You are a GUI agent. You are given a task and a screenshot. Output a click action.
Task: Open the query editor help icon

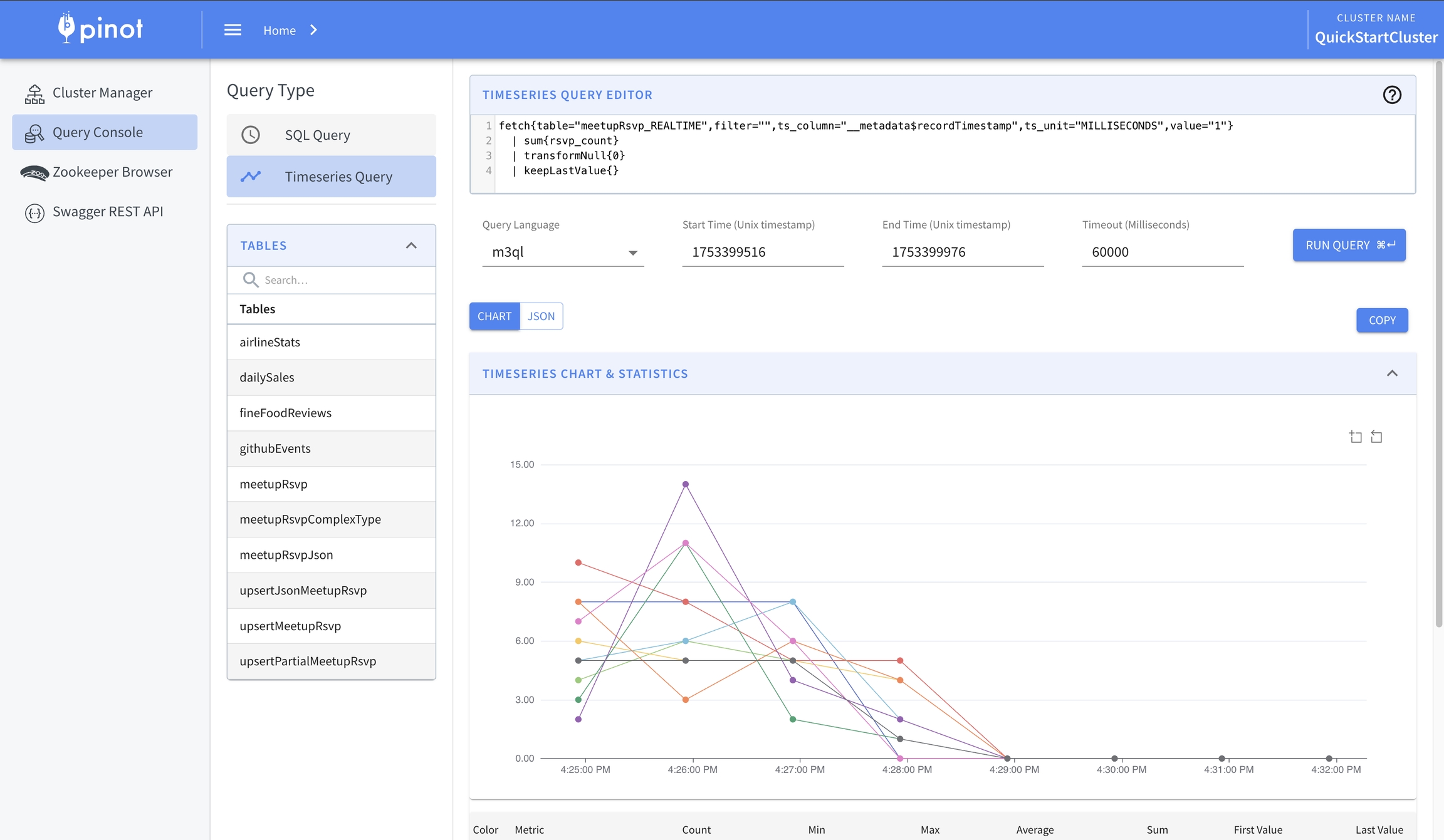1392,95
